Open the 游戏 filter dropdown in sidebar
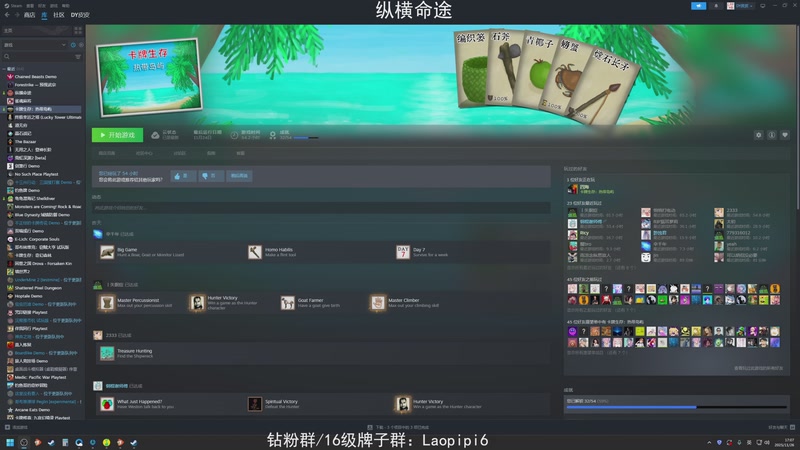 coord(35,45)
